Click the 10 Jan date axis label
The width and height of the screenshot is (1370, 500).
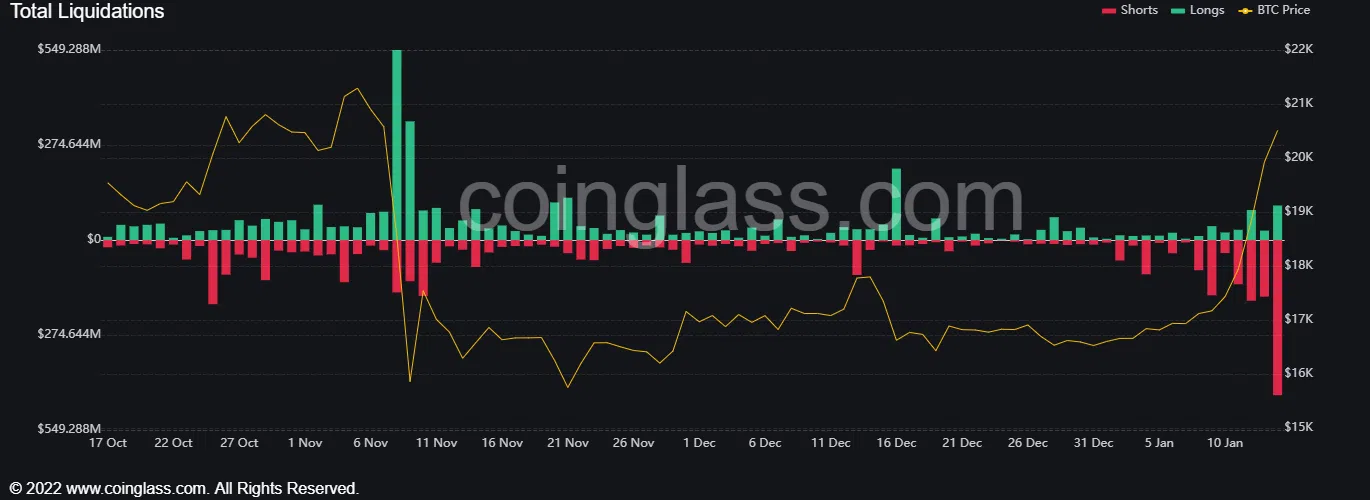[1225, 443]
